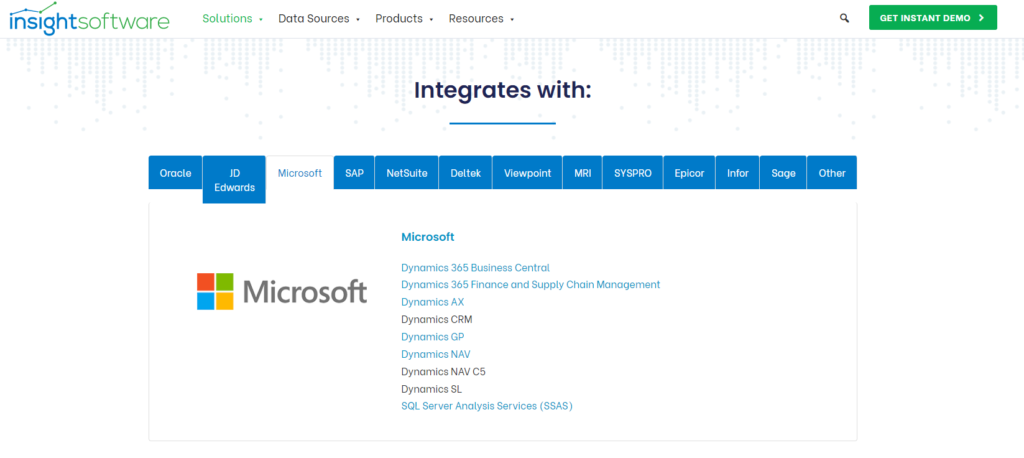The width and height of the screenshot is (1024, 458).
Task: Open the Dynamics NAV link
Action: coord(436,354)
